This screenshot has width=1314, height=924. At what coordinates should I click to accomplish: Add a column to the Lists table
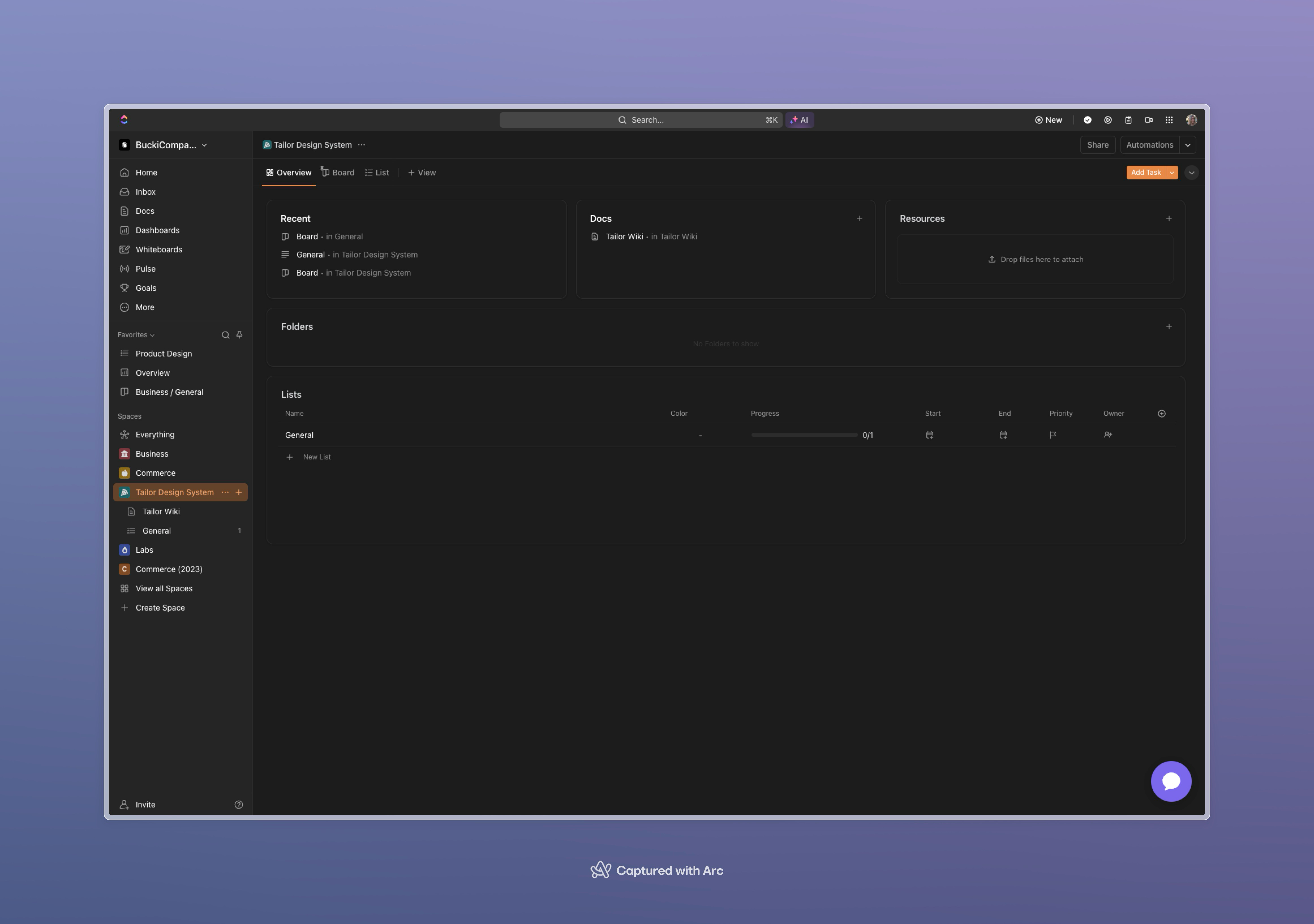click(1162, 414)
